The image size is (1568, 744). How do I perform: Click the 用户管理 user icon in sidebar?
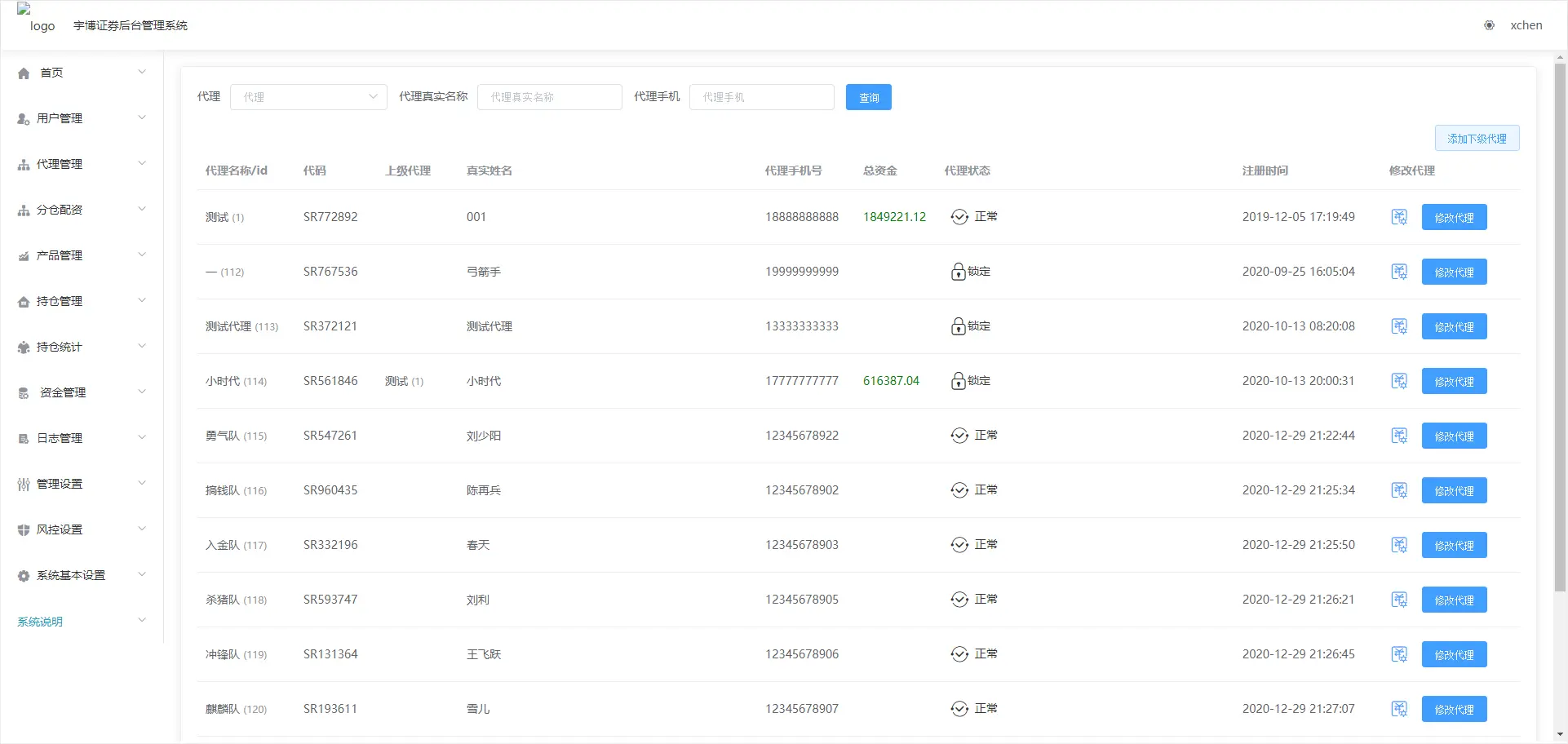[x=24, y=119]
